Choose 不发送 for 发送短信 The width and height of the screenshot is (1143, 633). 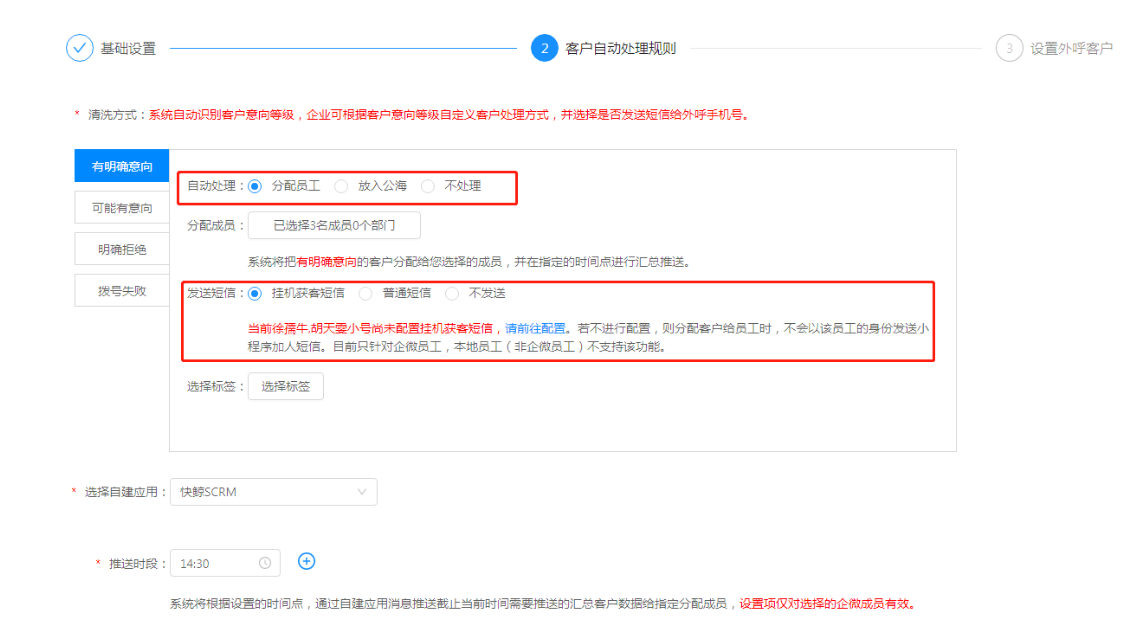(451, 293)
